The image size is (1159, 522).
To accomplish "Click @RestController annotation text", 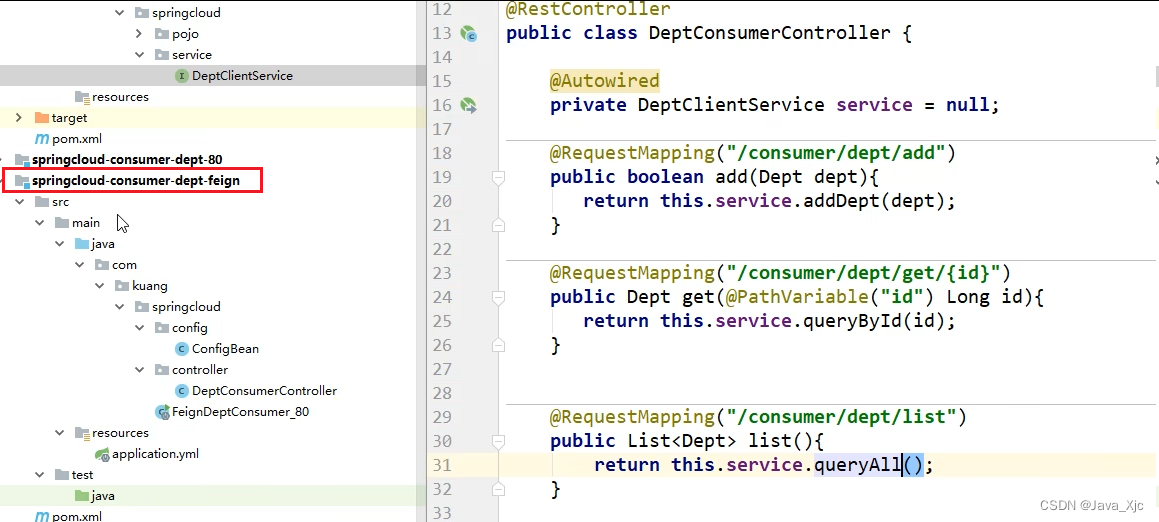I will (588, 9).
